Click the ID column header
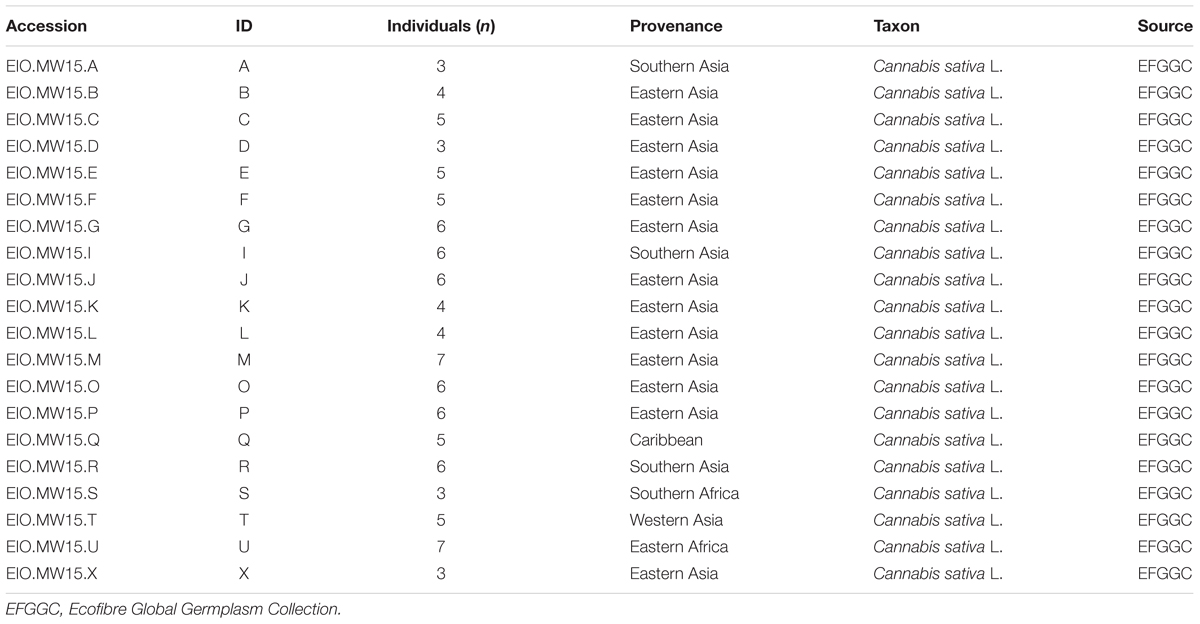The height and width of the screenshot is (624, 1200). 243,26
